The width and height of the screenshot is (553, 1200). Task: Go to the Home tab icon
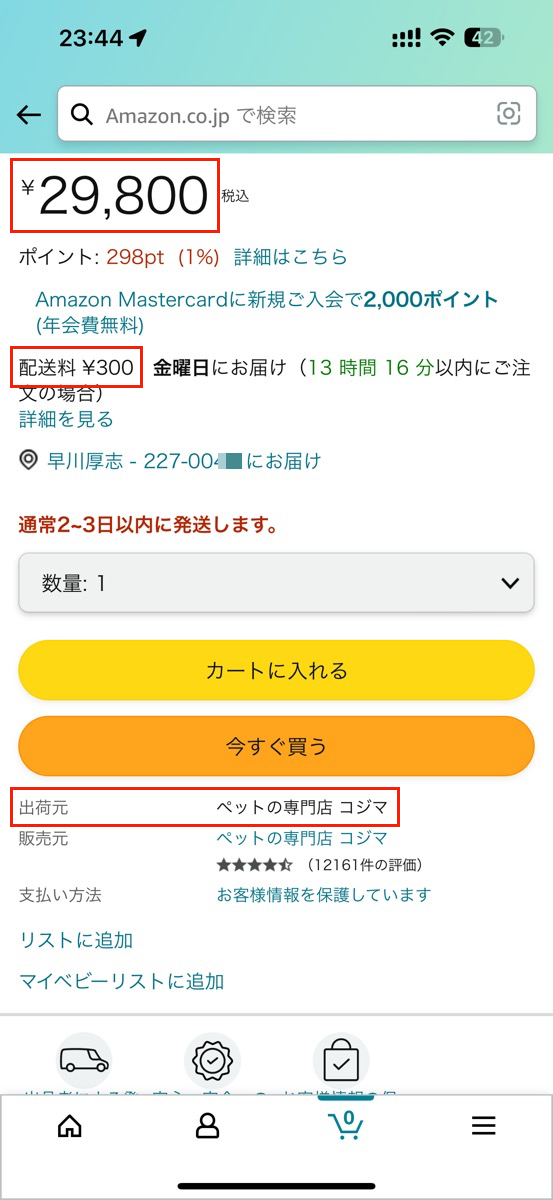pyautogui.click(x=70, y=1125)
